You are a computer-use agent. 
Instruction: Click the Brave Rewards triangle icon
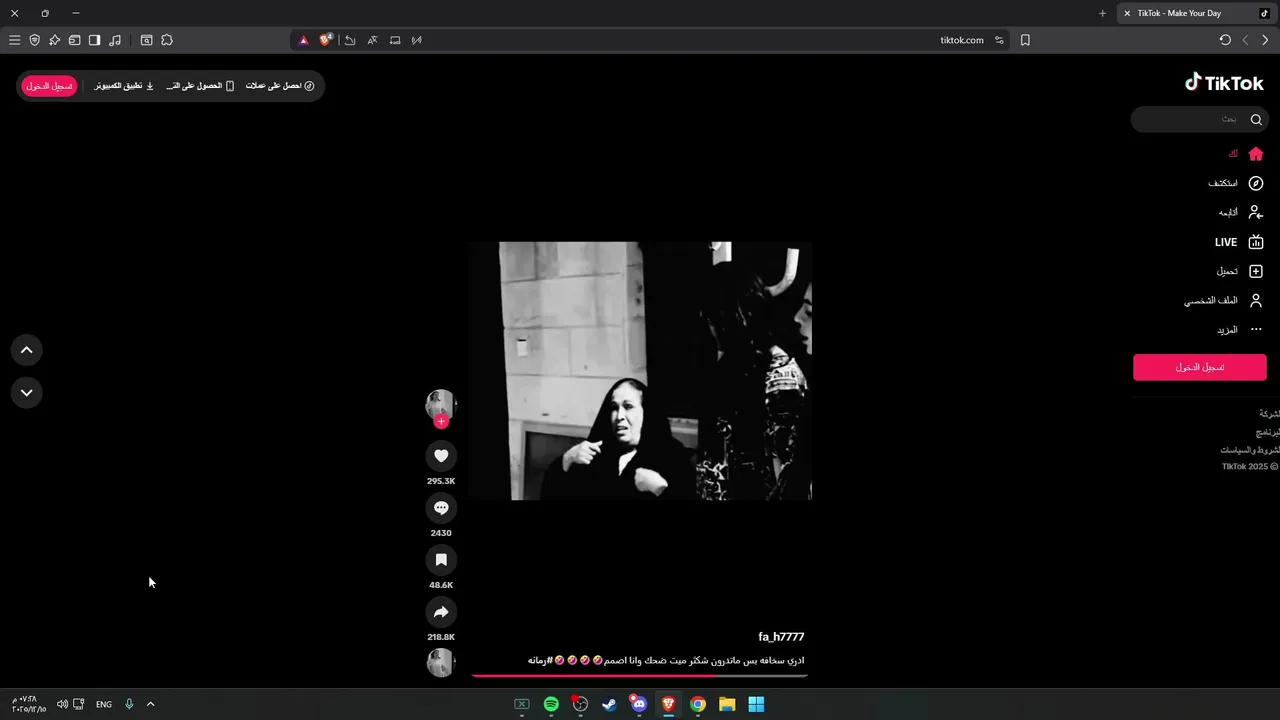coord(304,40)
